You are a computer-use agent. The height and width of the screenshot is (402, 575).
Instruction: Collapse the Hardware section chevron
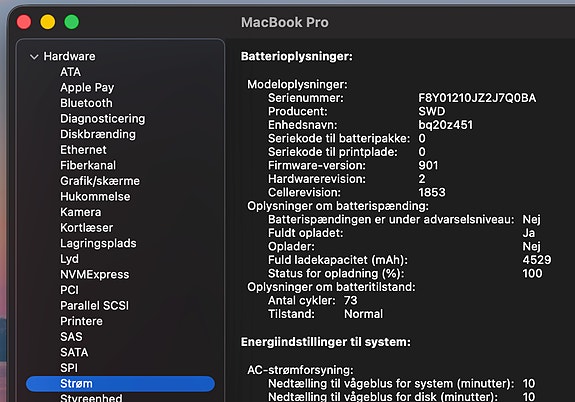(x=34, y=57)
